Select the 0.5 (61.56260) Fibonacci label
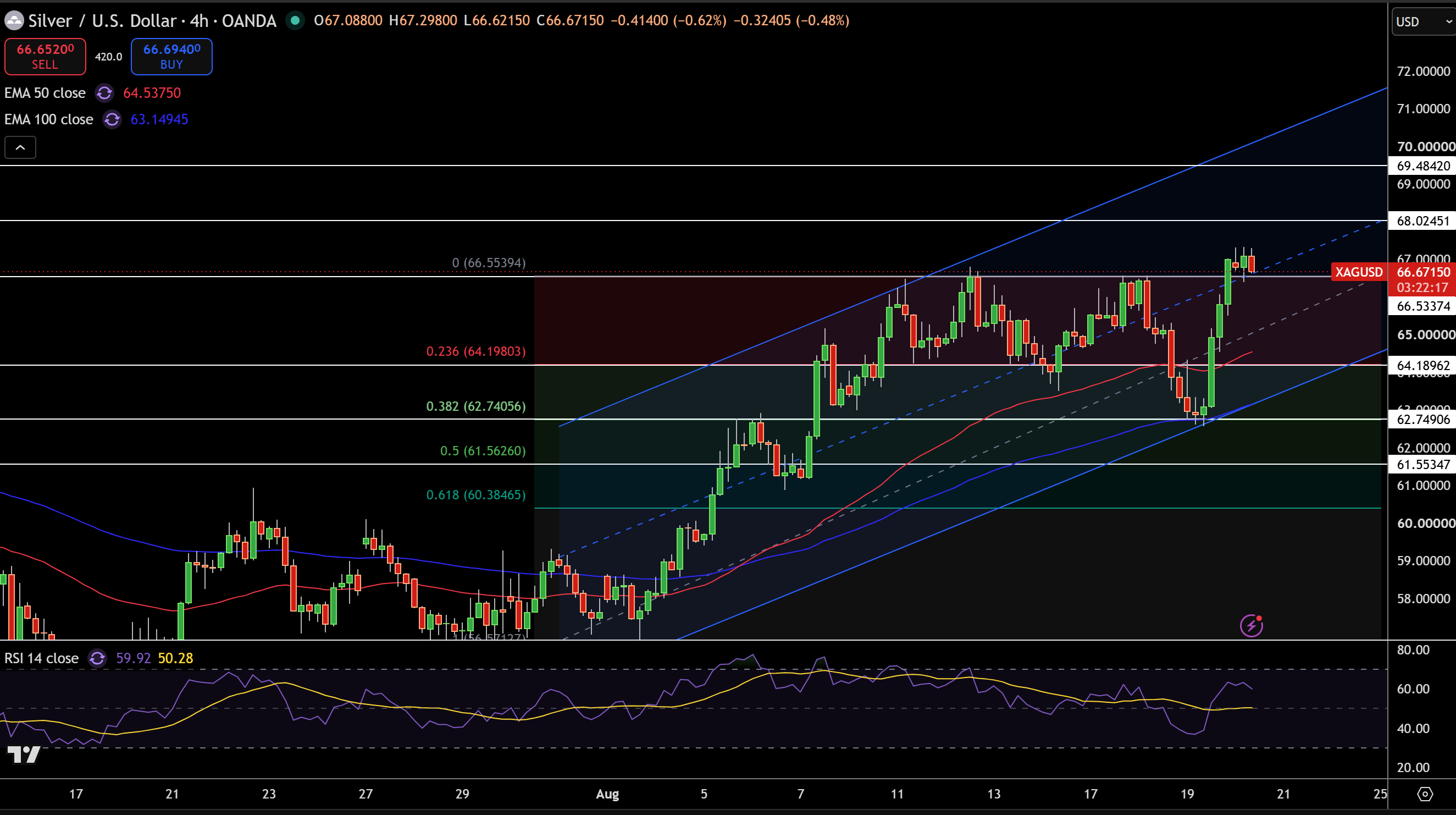Screen dimensions: 1456x815 click(x=483, y=451)
